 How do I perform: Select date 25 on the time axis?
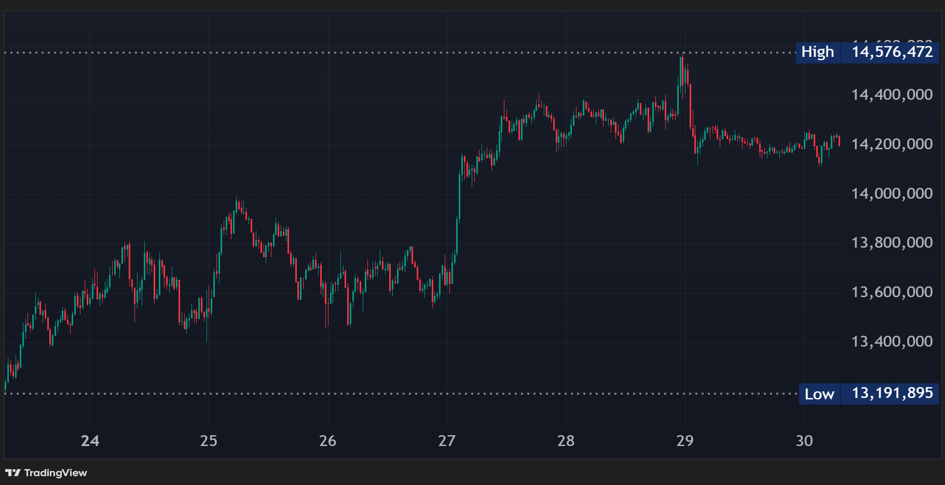click(x=208, y=441)
